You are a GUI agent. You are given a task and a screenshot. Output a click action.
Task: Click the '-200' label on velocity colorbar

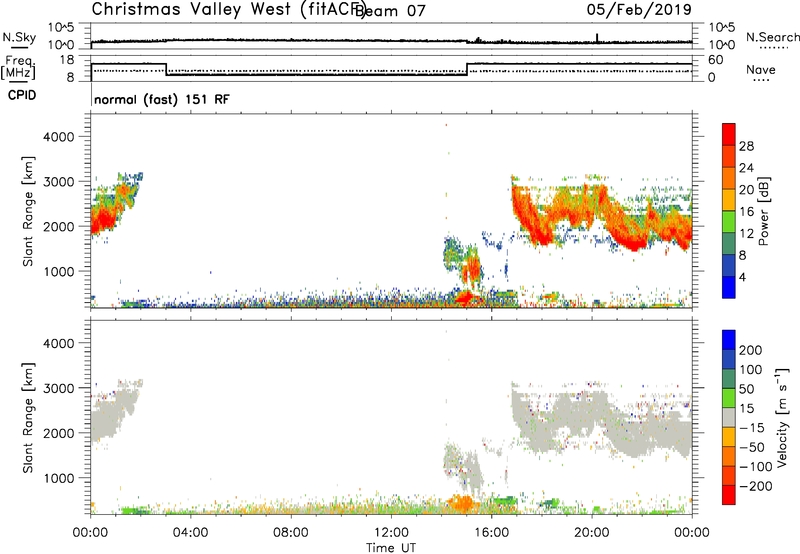pyautogui.click(x=756, y=486)
